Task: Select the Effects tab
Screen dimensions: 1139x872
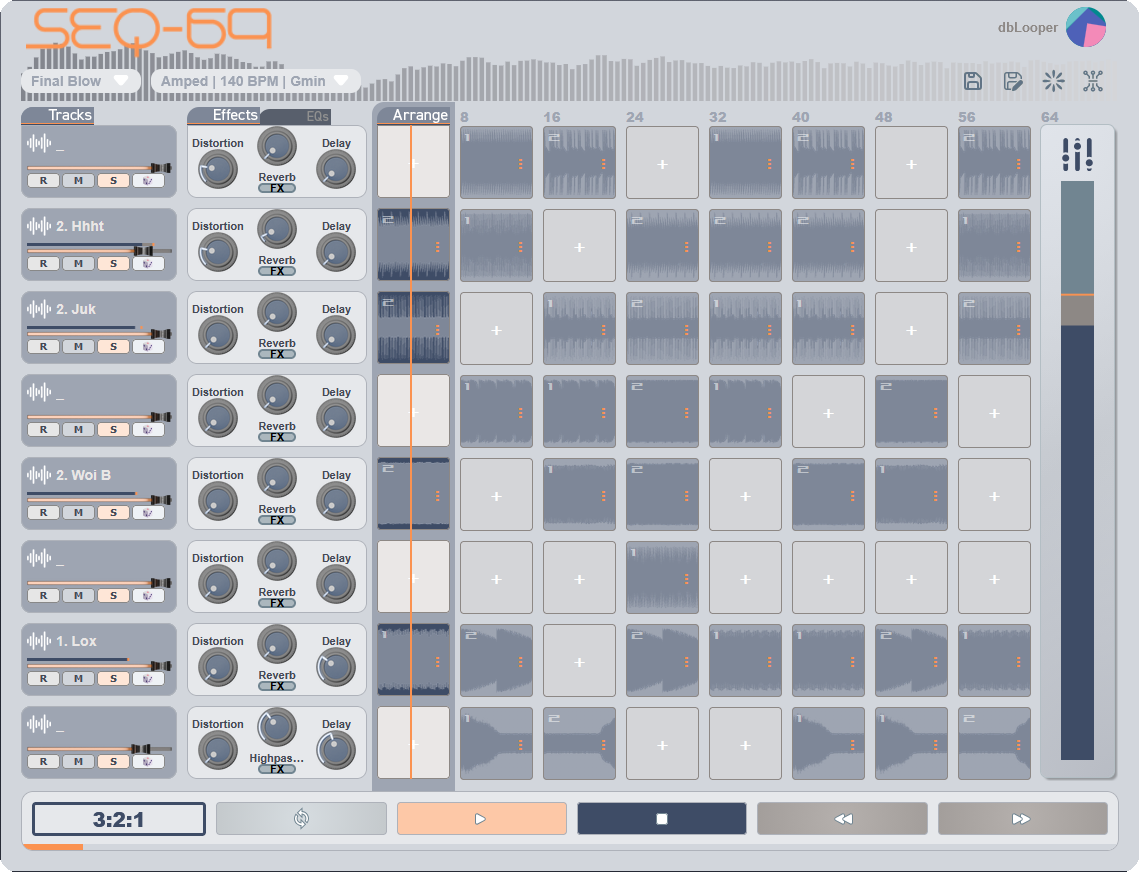Action: point(235,115)
